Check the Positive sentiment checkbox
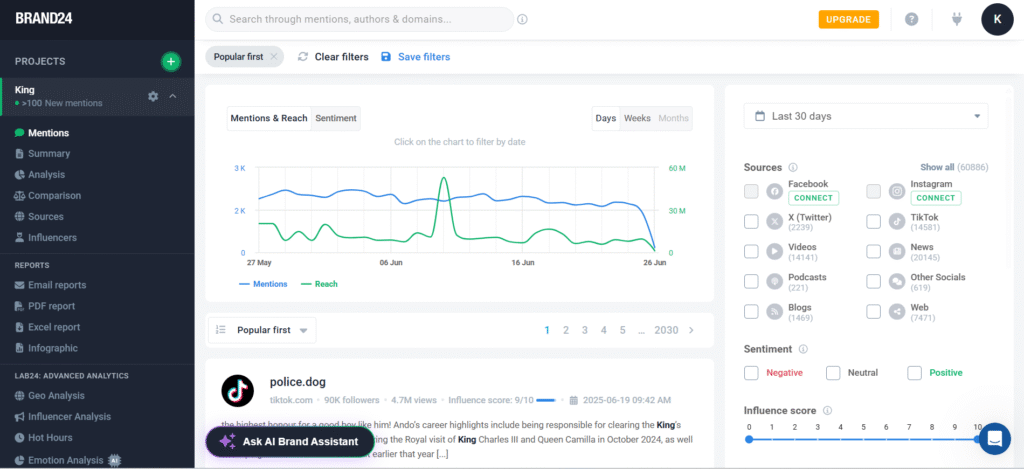 [x=914, y=373]
